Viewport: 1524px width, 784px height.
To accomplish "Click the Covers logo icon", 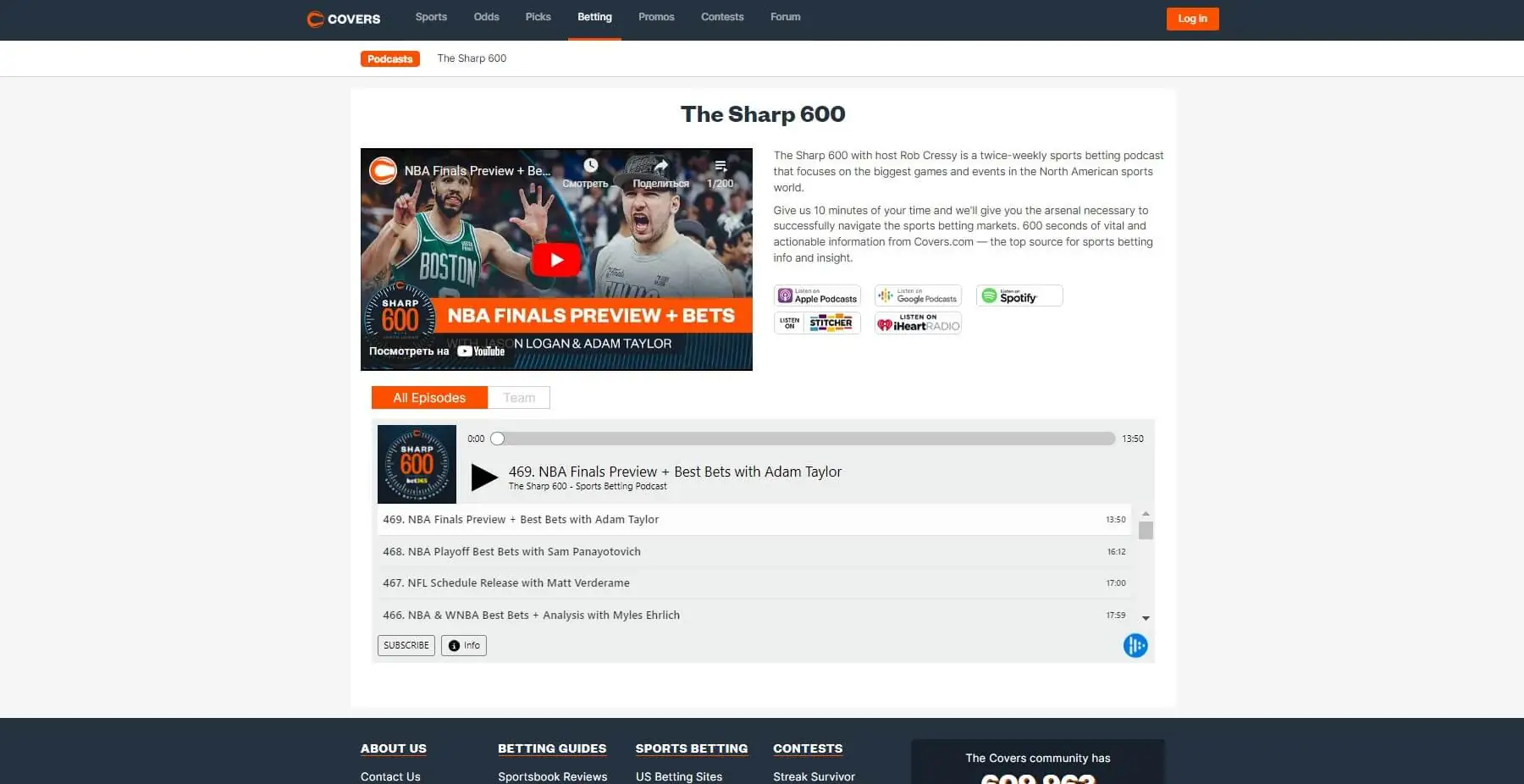I will click(316, 19).
